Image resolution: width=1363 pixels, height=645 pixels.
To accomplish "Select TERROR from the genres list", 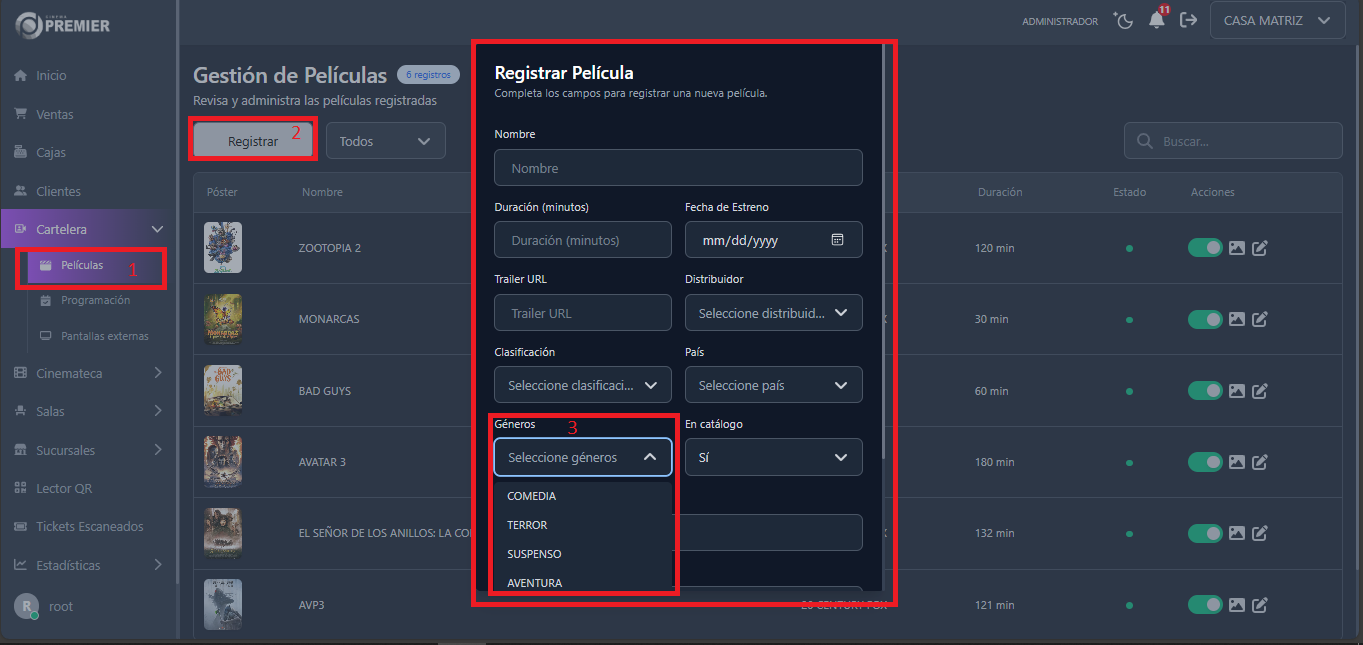I will pyautogui.click(x=527, y=525).
